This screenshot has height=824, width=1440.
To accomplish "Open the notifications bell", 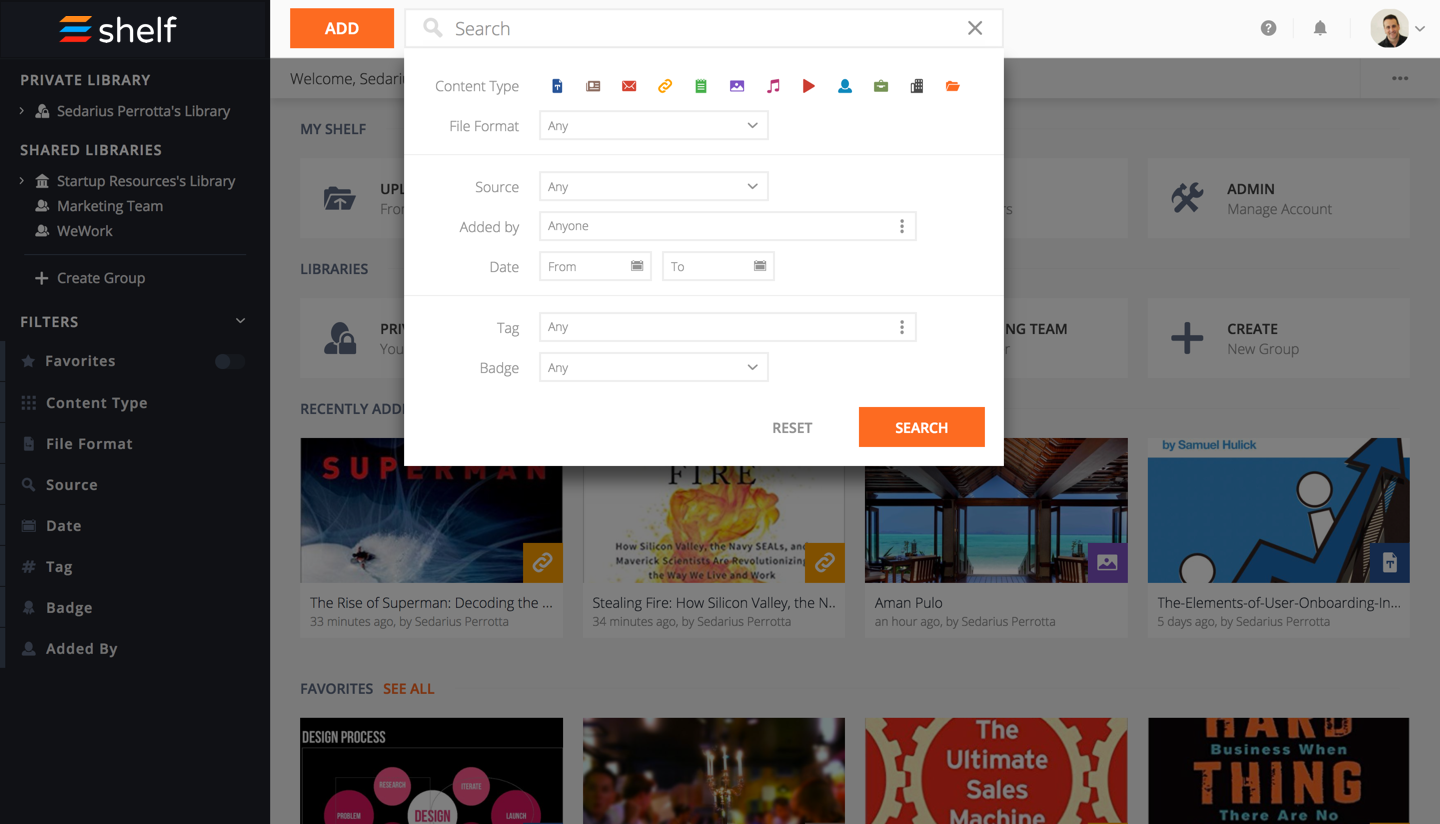I will 1320,28.
